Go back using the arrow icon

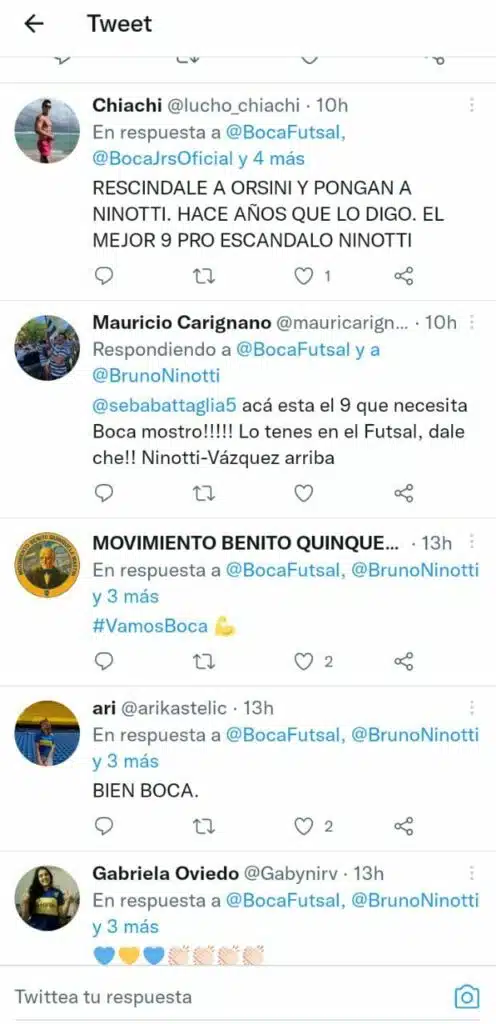(x=33, y=24)
